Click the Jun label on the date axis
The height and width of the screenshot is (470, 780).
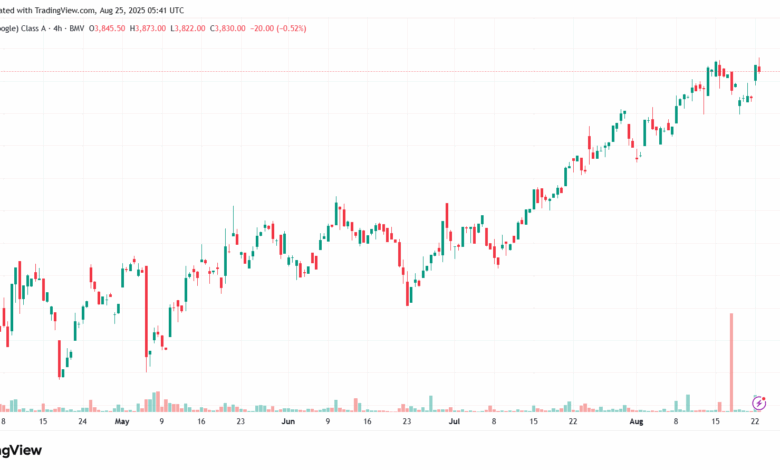288,421
